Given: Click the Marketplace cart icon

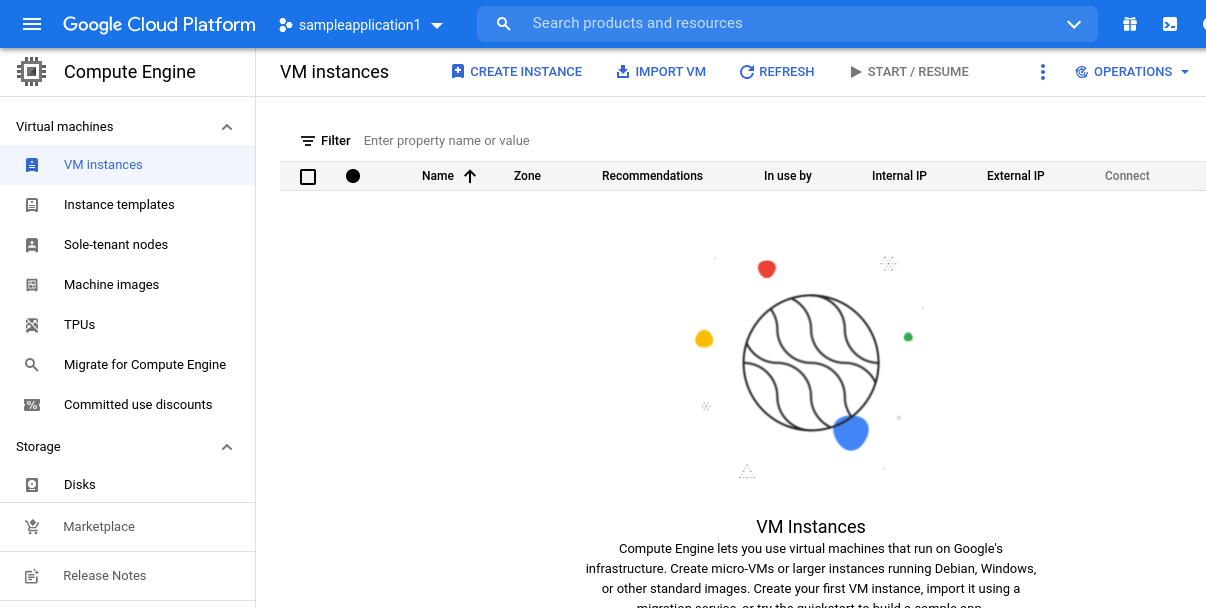Looking at the screenshot, I should click(32, 527).
